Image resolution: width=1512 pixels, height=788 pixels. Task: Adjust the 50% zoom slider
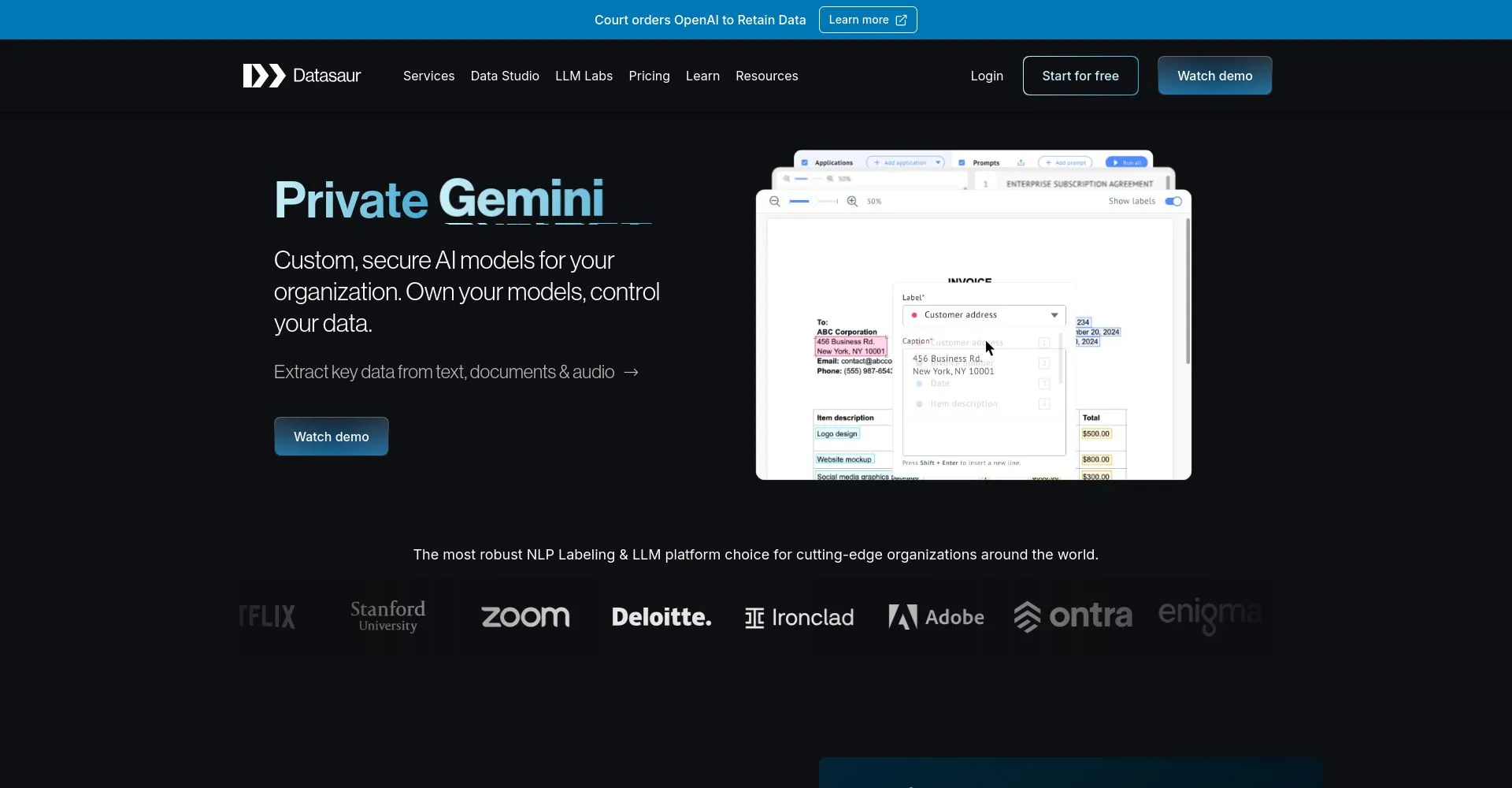pyautogui.click(x=813, y=202)
